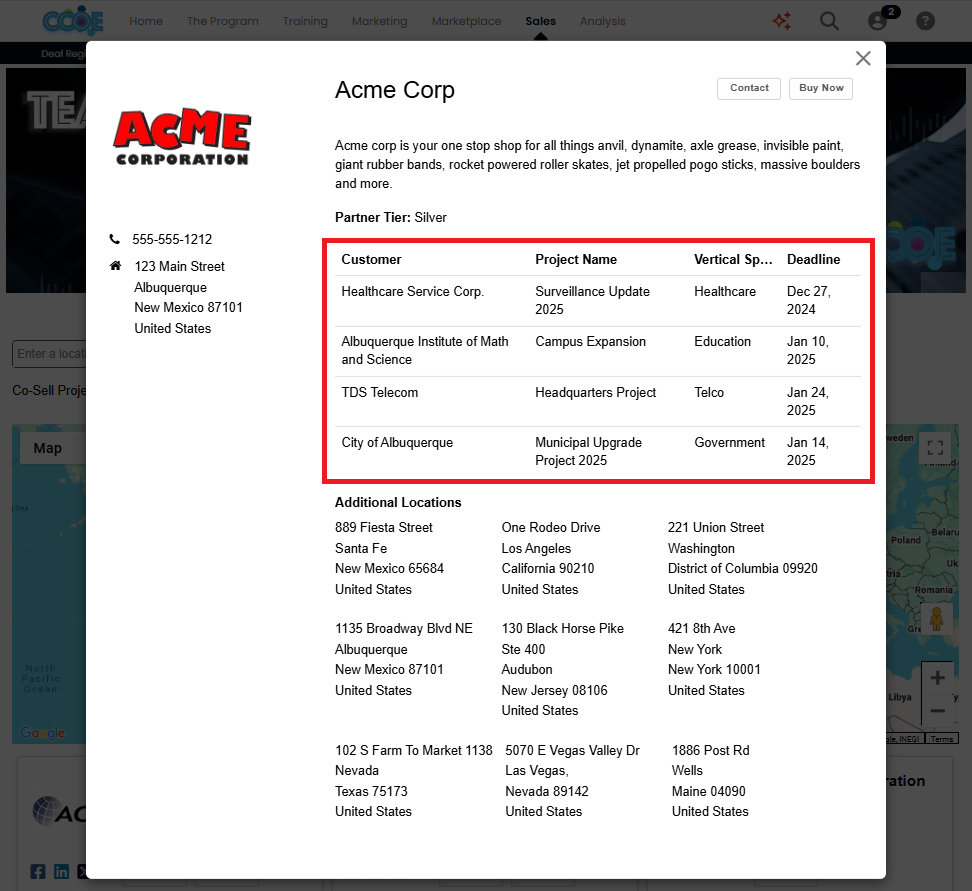Close the Acme Corp dialog

(863, 58)
